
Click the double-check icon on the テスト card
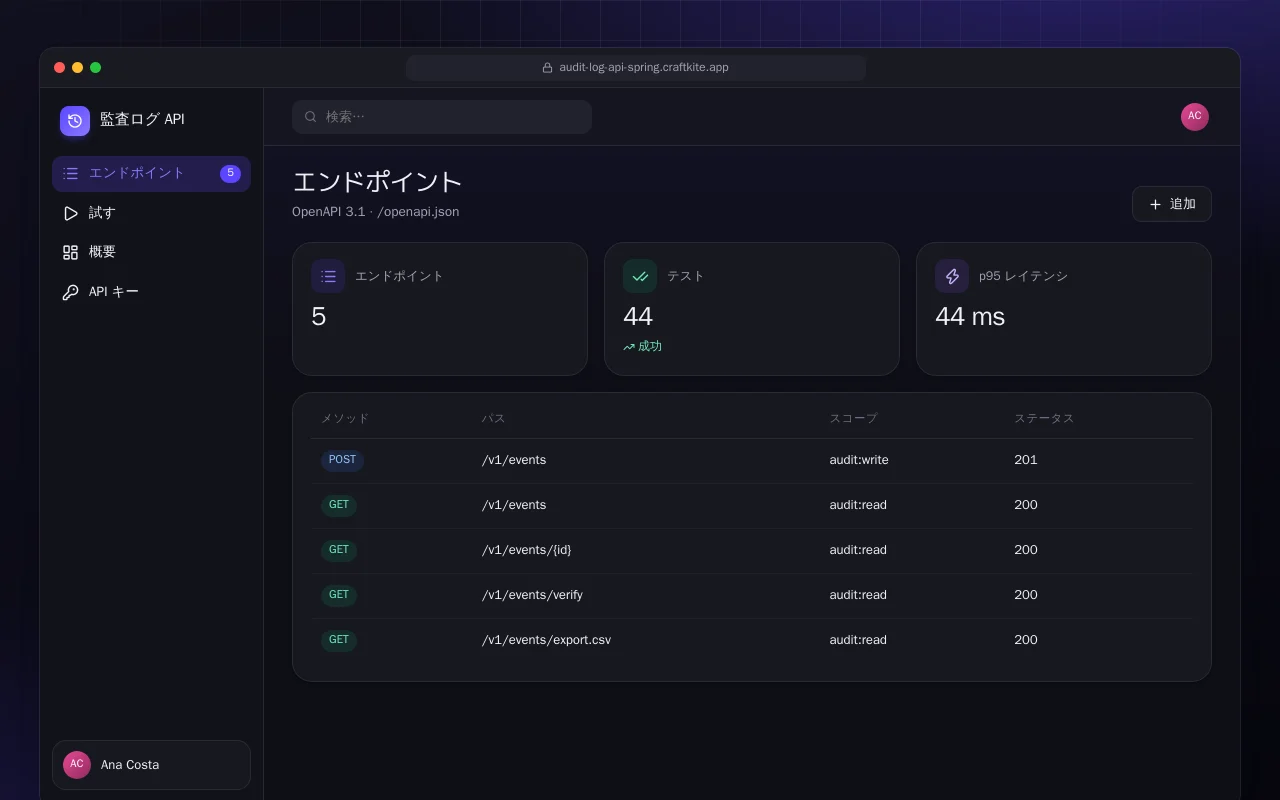click(640, 276)
